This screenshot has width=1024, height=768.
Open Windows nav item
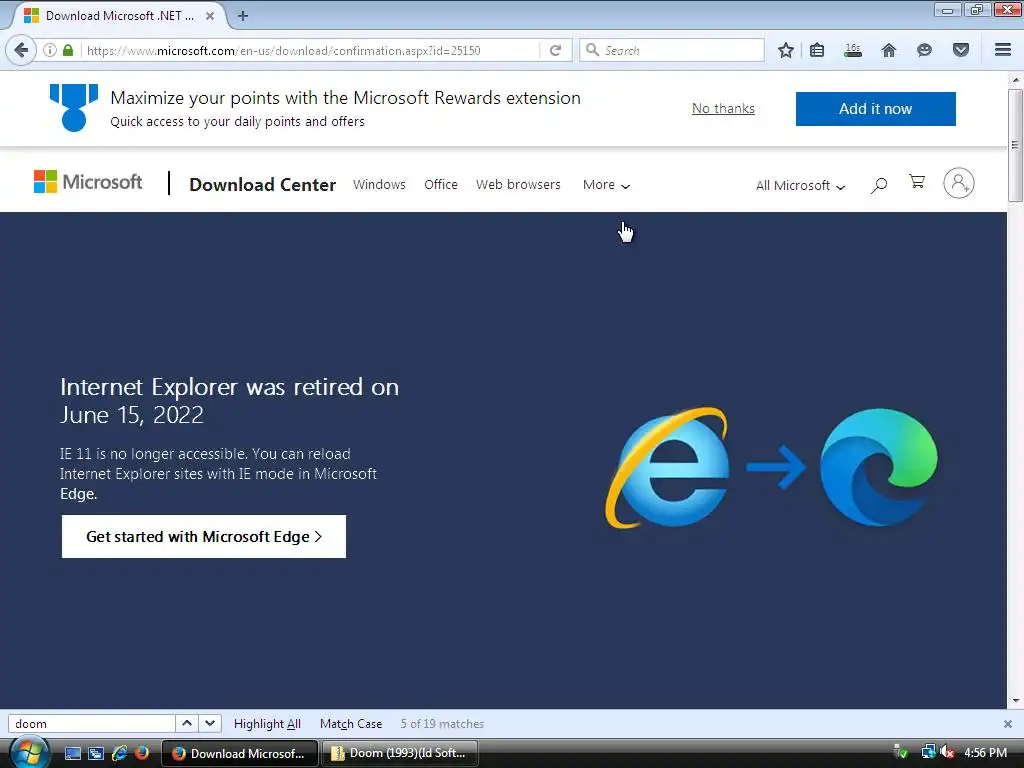pos(379,185)
